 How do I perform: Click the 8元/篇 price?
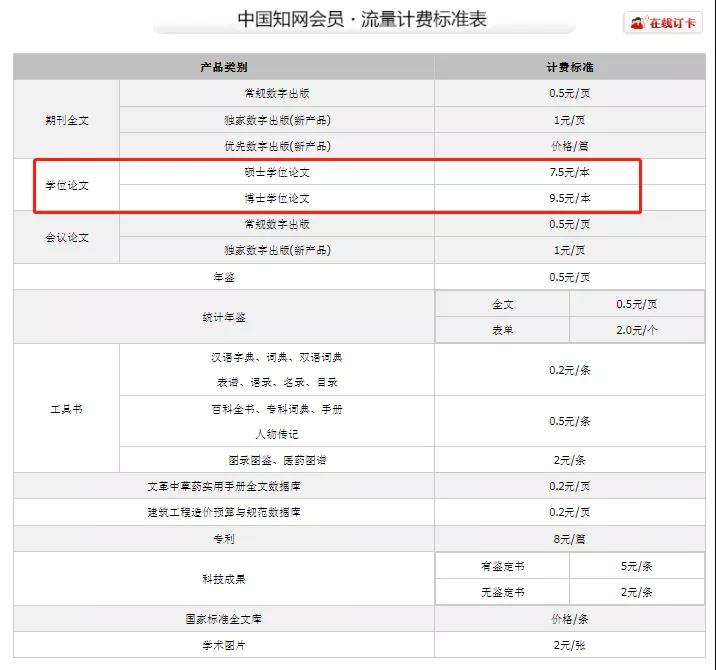[570, 538]
